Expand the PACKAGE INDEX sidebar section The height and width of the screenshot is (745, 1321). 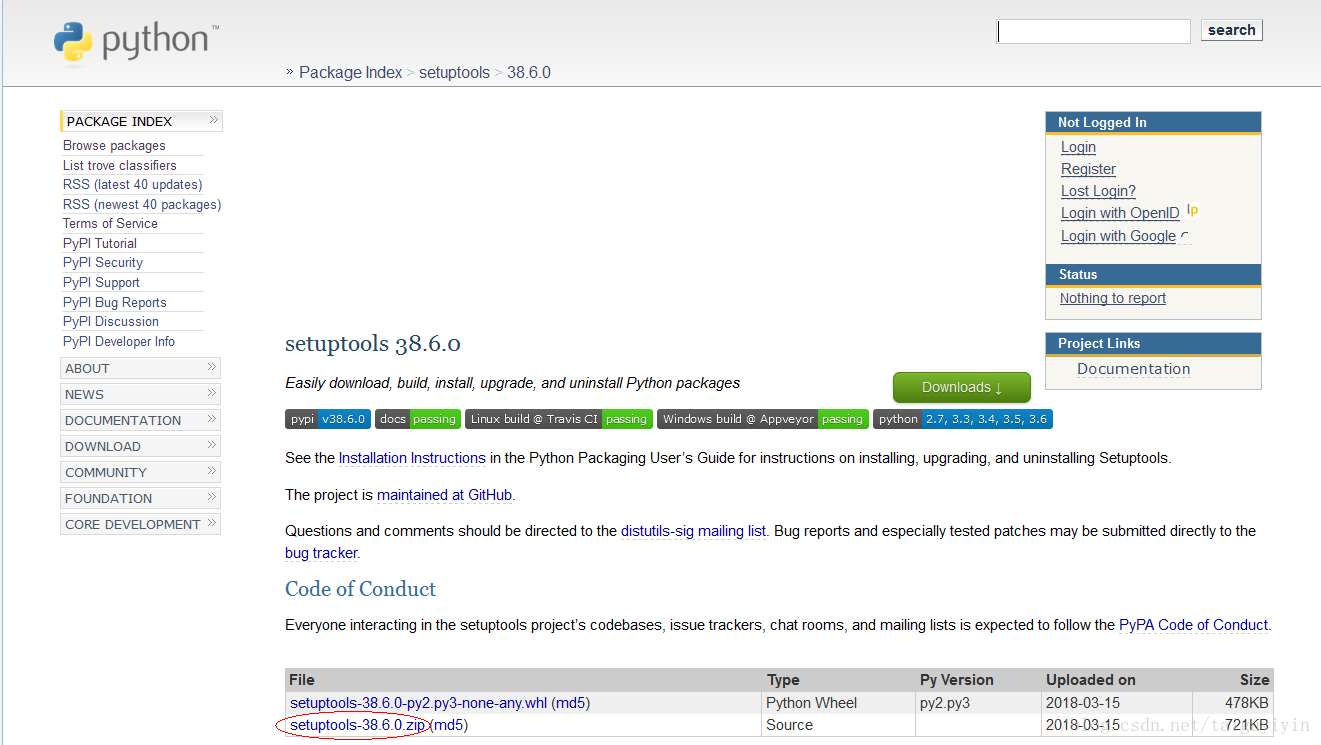[141, 121]
